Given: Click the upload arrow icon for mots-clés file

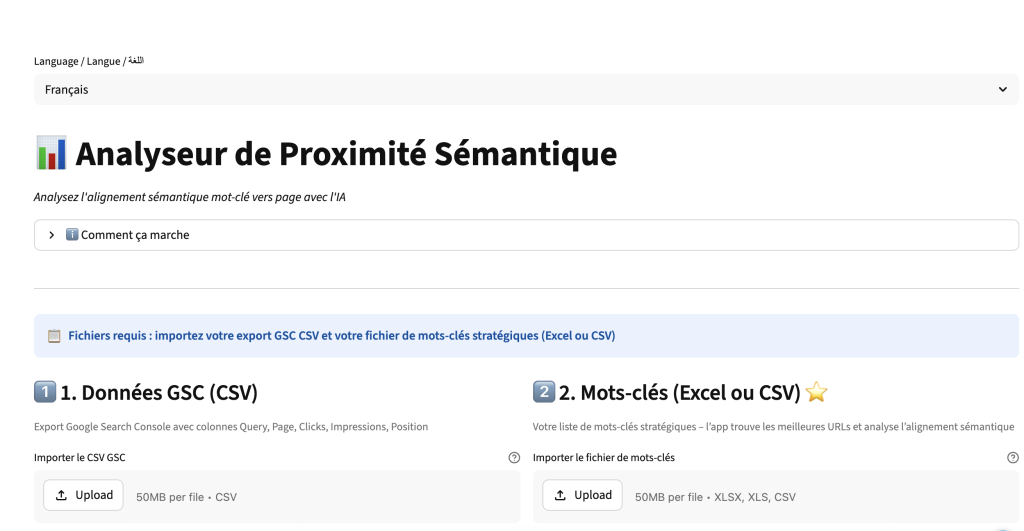Looking at the screenshot, I should click(560, 495).
